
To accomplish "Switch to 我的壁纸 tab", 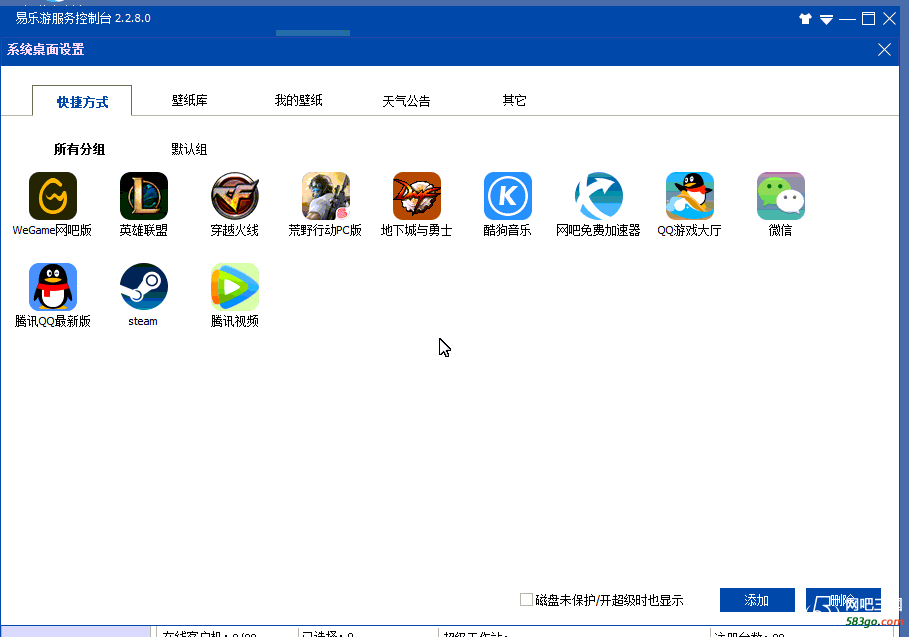I will [x=299, y=100].
